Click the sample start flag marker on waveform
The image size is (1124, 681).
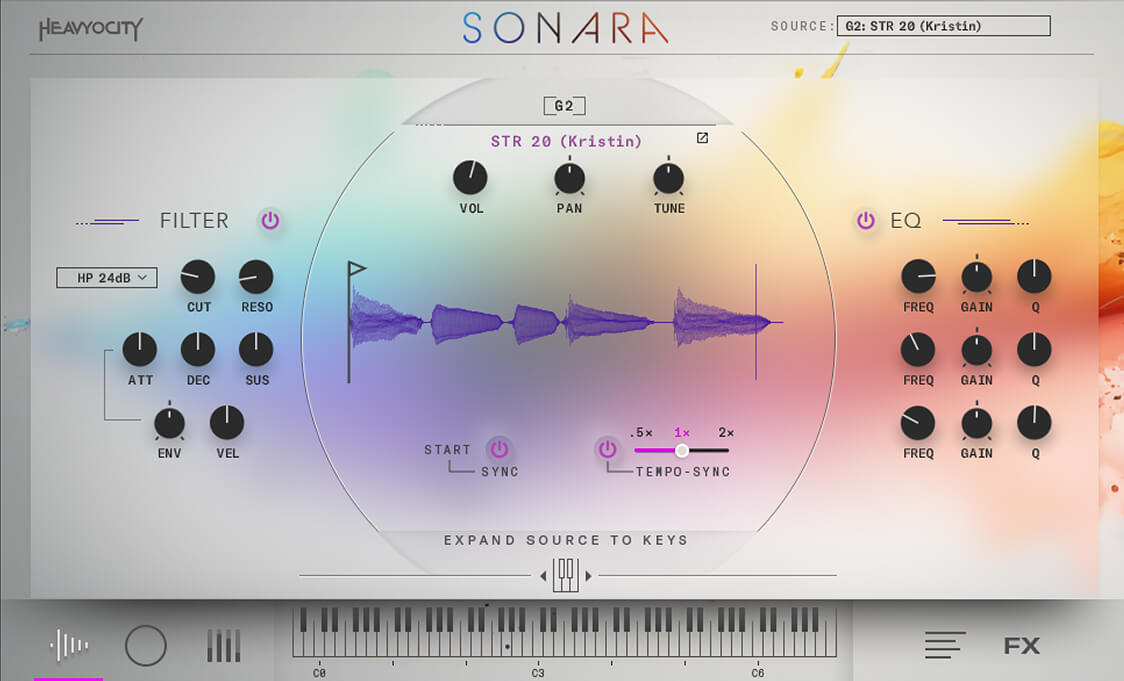coord(356,269)
